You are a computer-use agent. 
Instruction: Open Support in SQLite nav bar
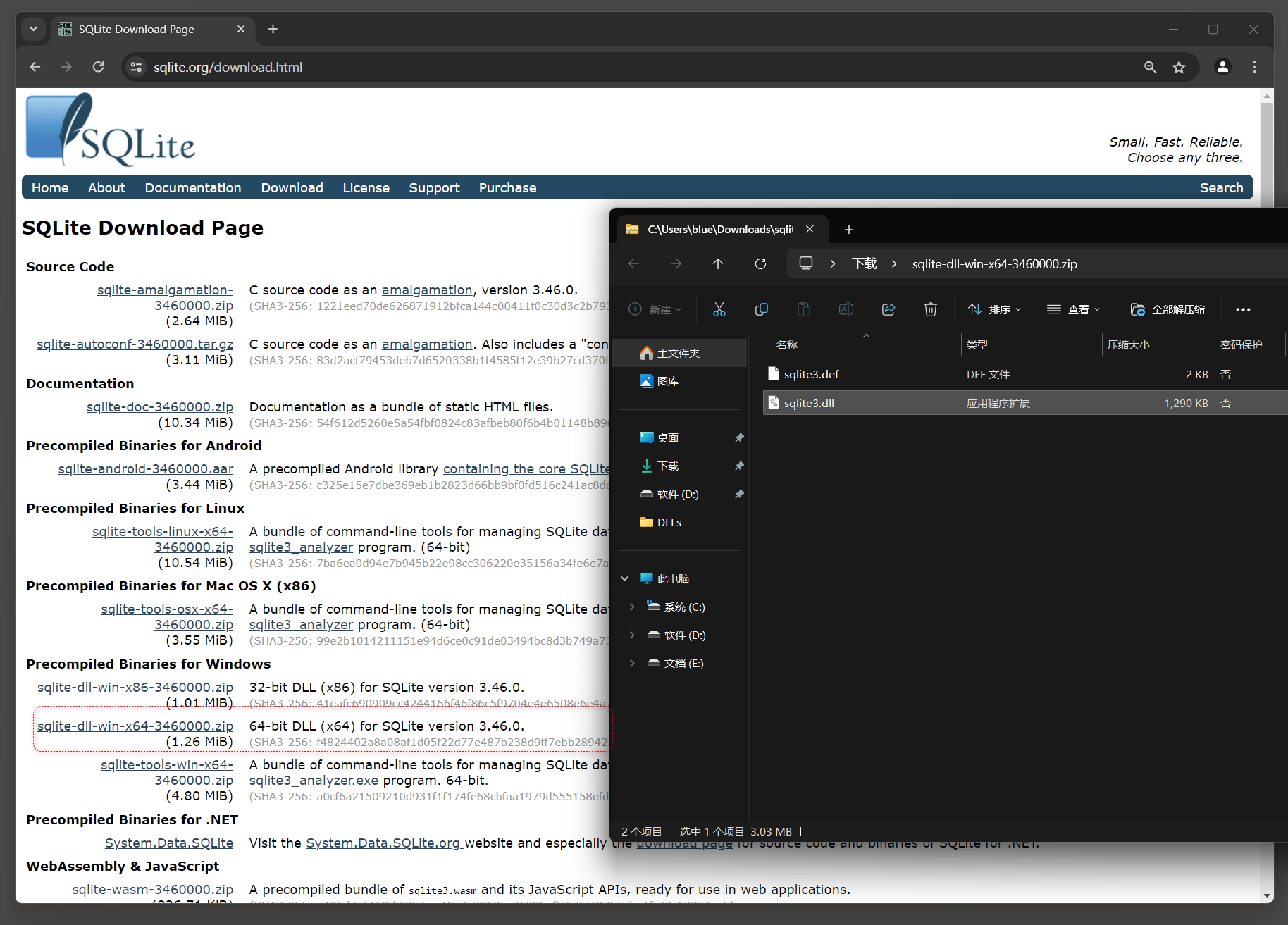click(x=434, y=187)
